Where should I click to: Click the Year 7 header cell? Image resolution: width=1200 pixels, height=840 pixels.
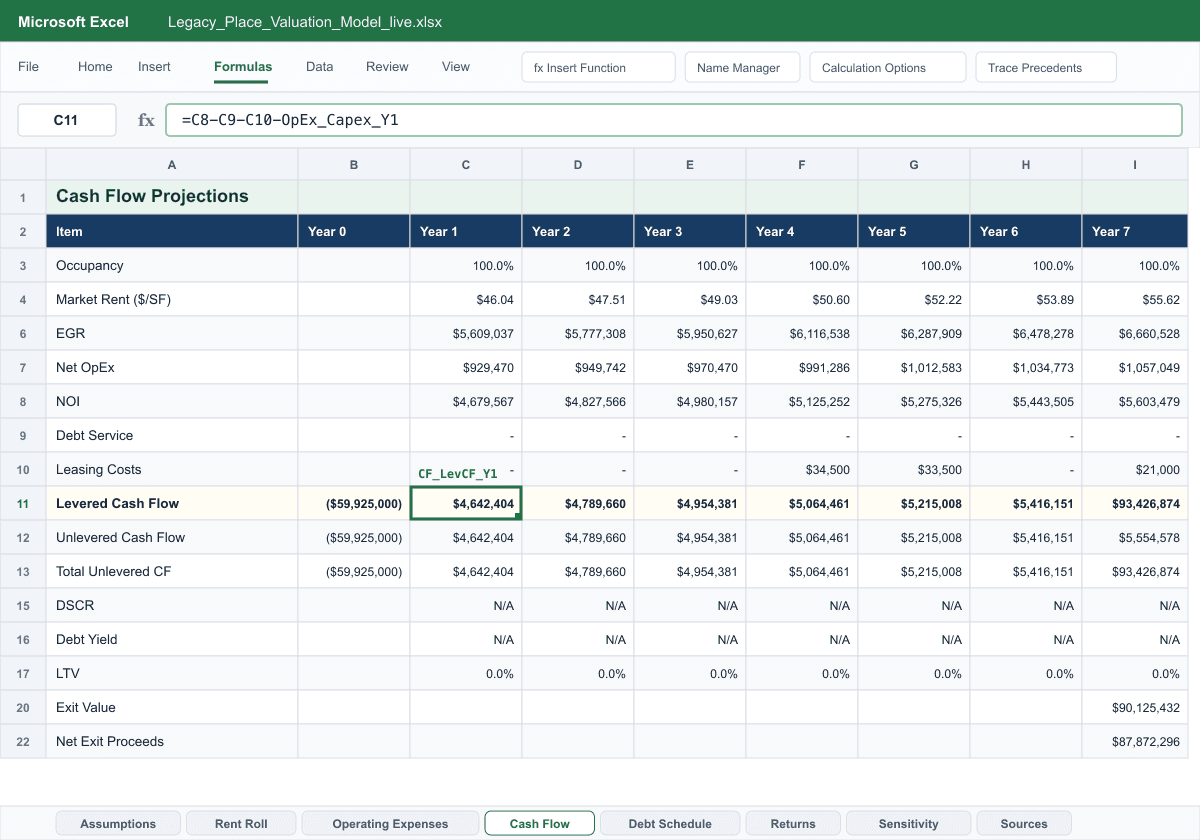pos(1134,231)
